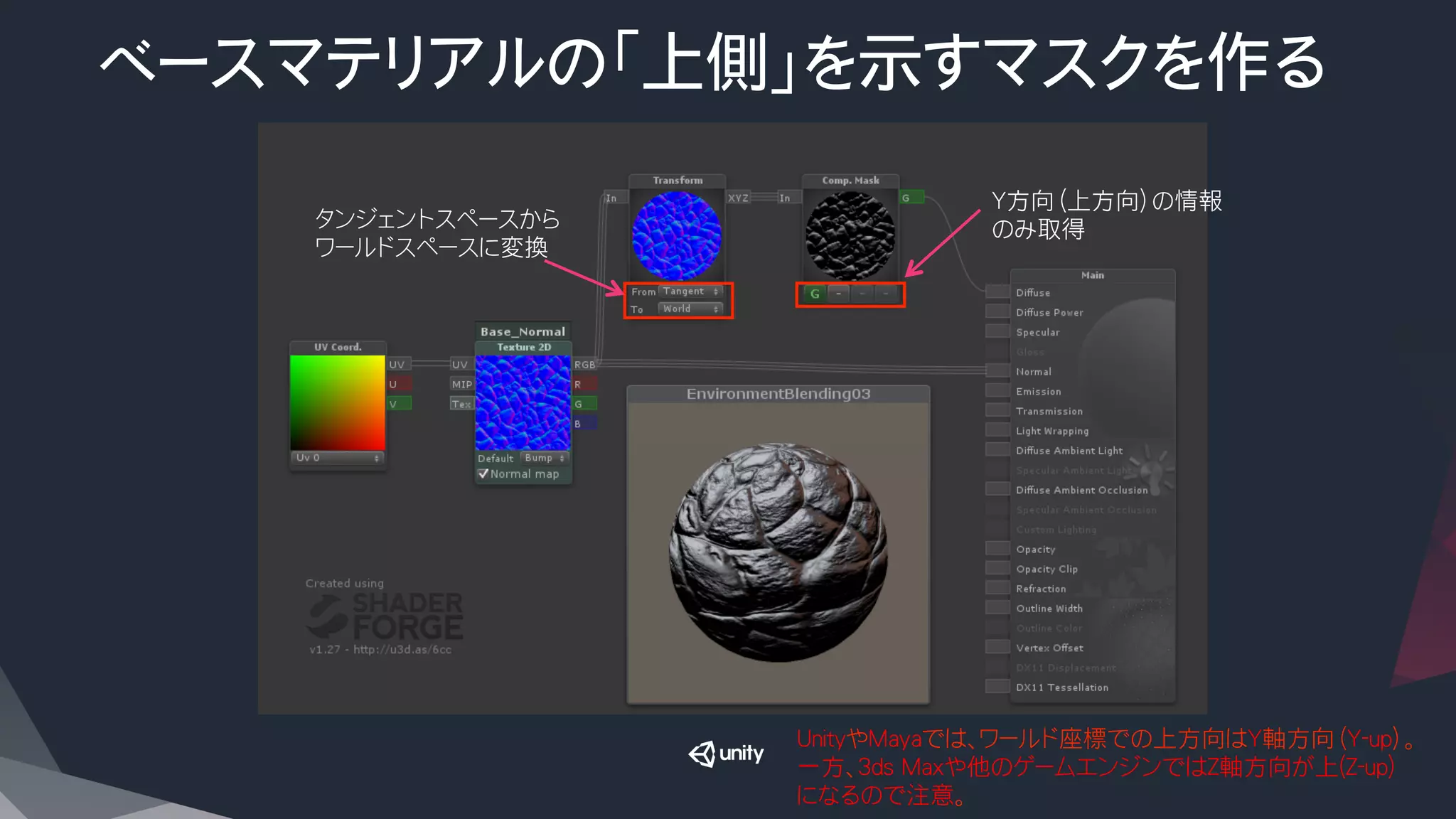This screenshot has height=819, width=1456.
Task: Select the Comp. Mask node header
Action: [x=851, y=181]
